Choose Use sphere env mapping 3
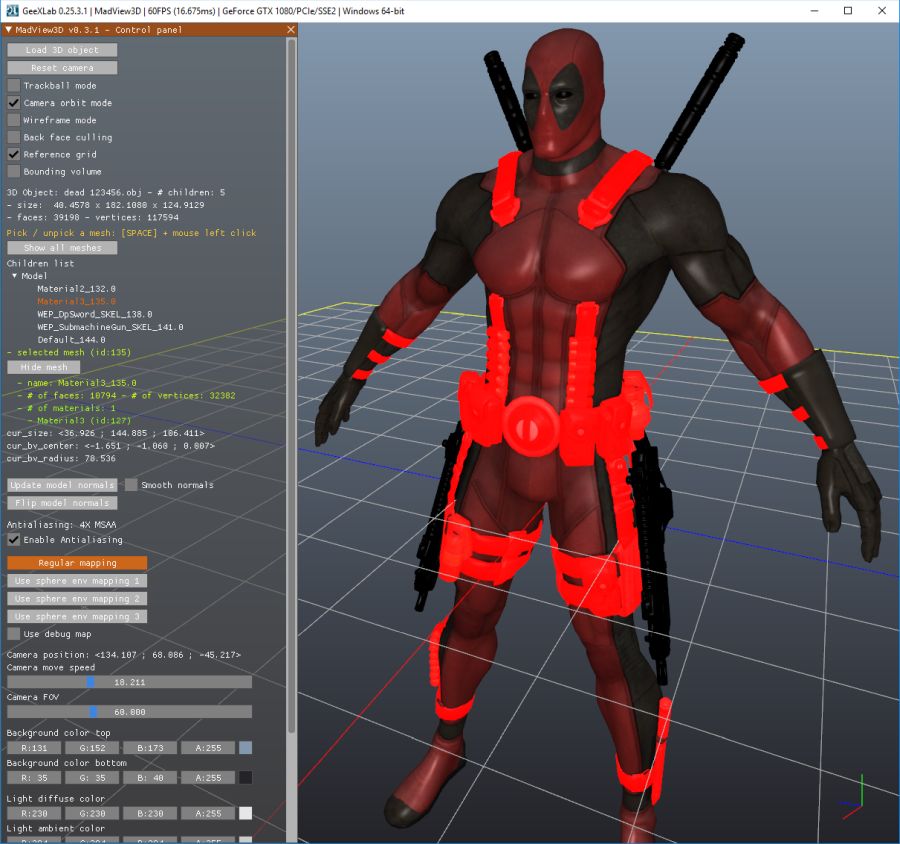This screenshot has width=900, height=844. pyautogui.click(x=77, y=616)
